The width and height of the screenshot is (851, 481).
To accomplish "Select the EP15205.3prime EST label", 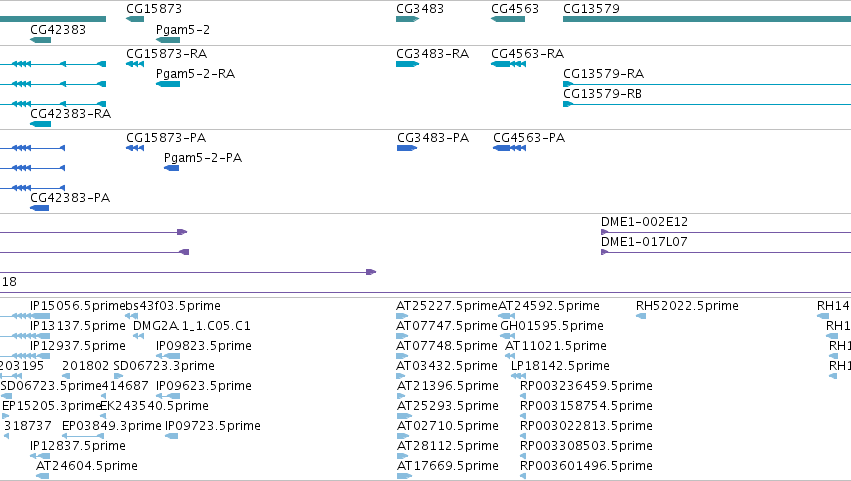I will [x=52, y=406].
